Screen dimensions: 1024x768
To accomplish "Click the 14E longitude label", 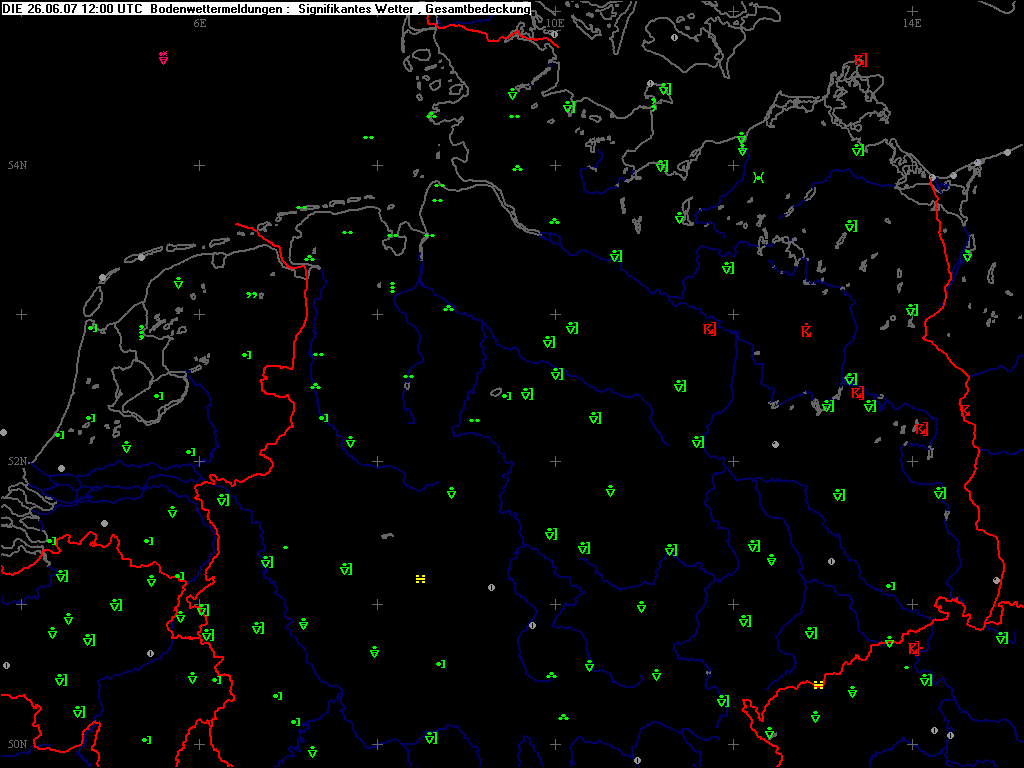I will point(911,23).
